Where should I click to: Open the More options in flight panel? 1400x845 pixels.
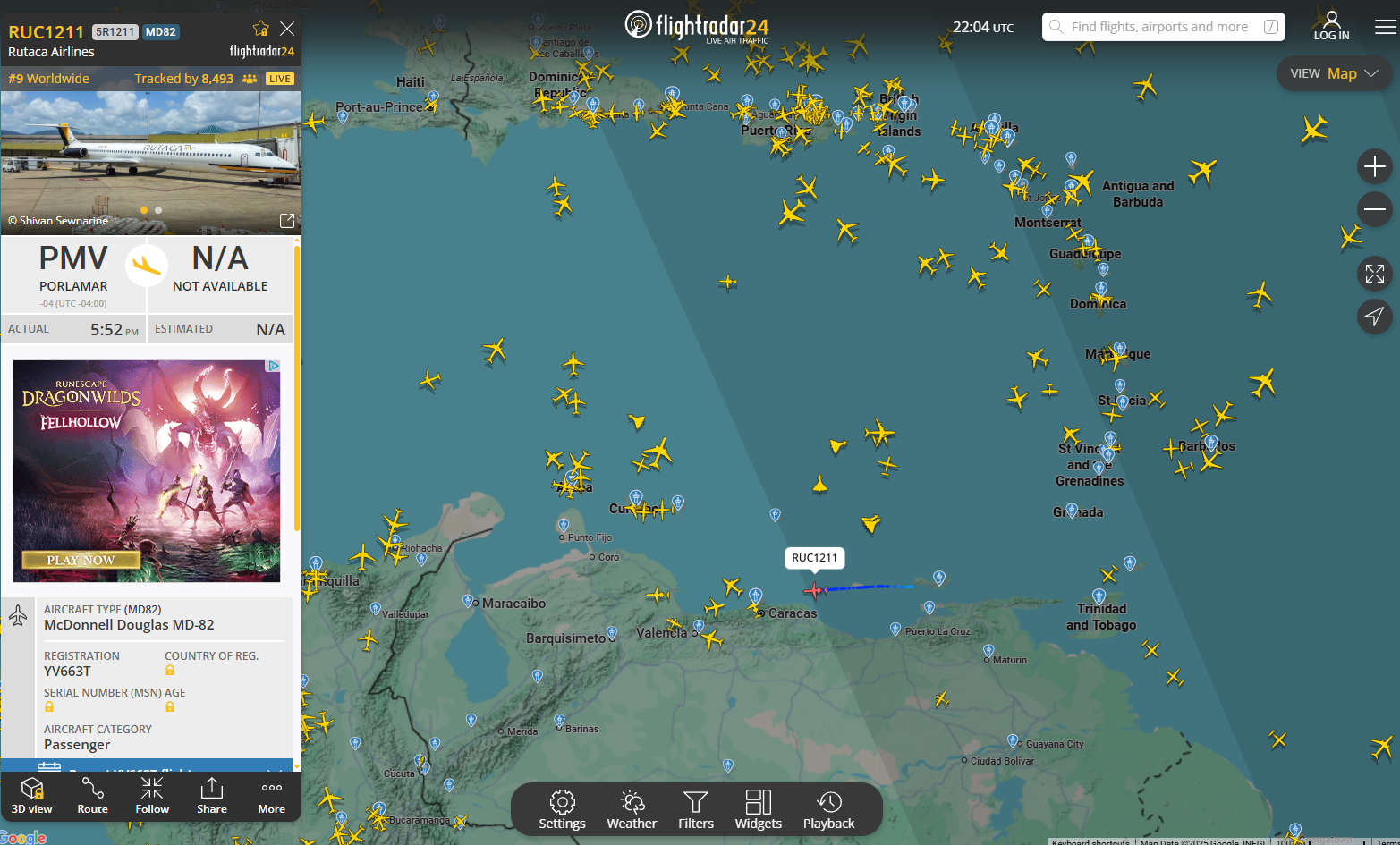[272, 795]
